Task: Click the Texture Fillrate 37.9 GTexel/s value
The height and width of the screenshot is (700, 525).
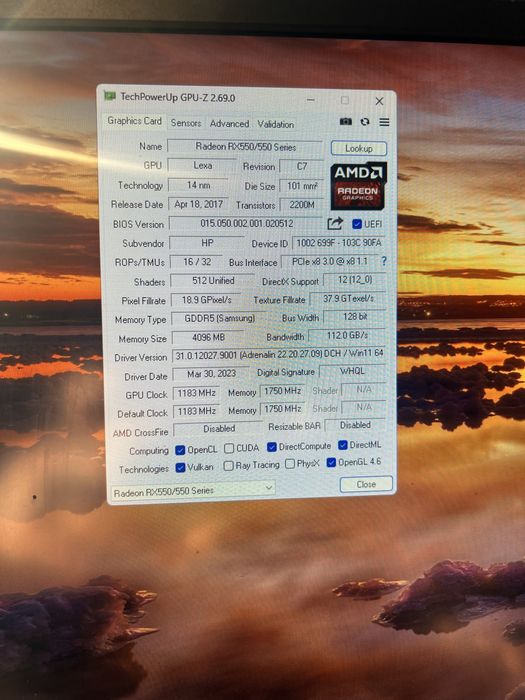Action: click(348, 298)
